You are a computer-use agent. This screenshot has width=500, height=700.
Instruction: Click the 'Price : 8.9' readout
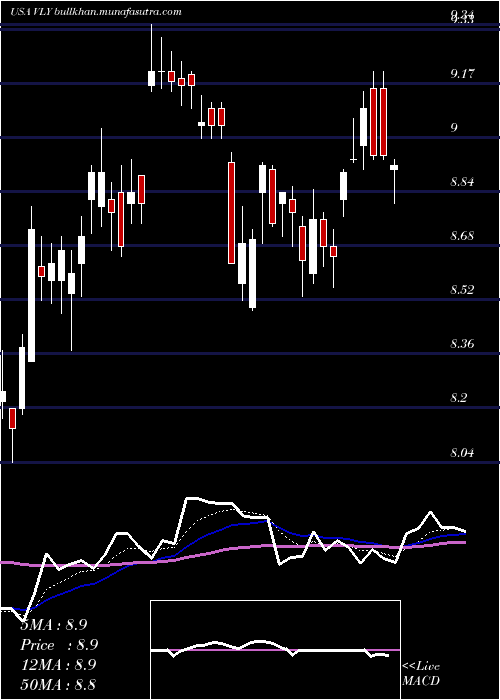point(59,645)
